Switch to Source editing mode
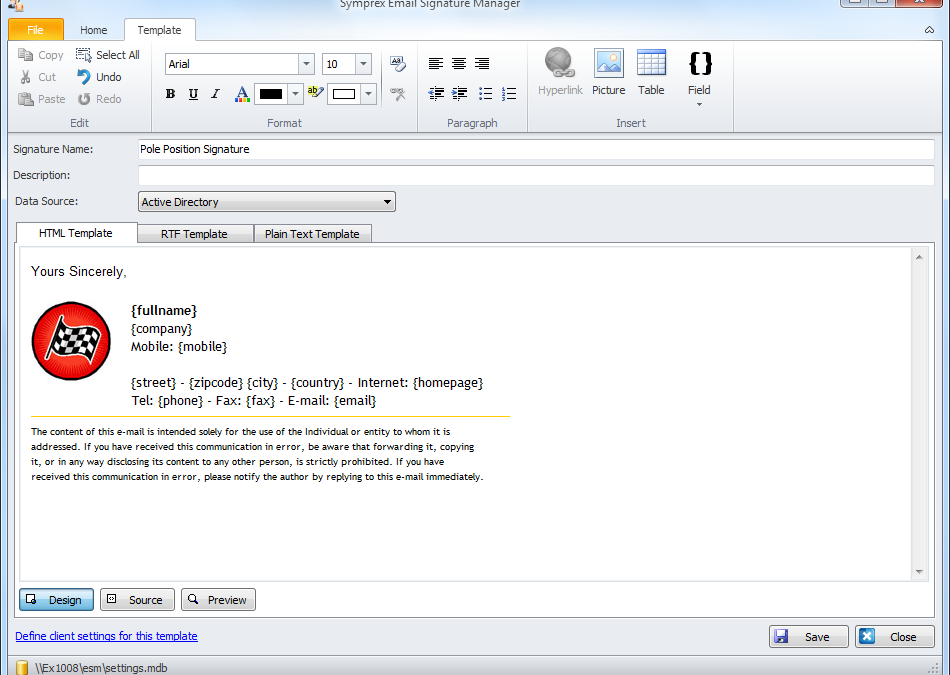This screenshot has width=950, height=675. [x=137, y=599]
